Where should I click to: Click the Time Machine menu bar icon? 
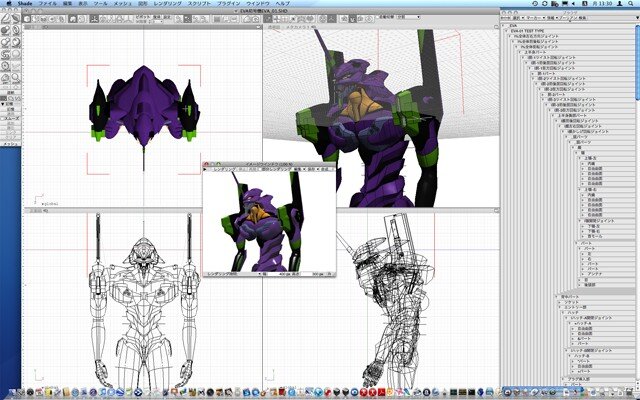pyautogui.click(x=536, y=3)
